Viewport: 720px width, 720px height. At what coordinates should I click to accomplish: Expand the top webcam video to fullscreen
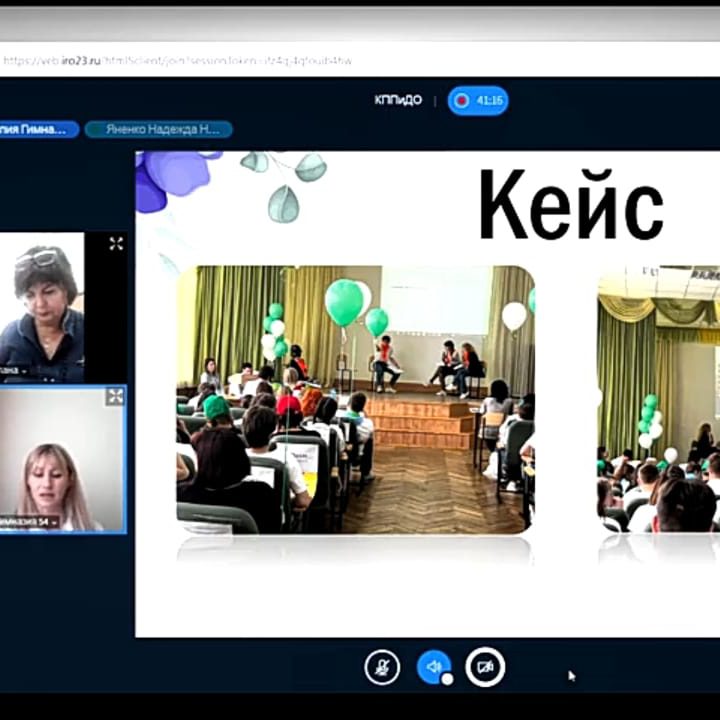[x=116, y=243]
